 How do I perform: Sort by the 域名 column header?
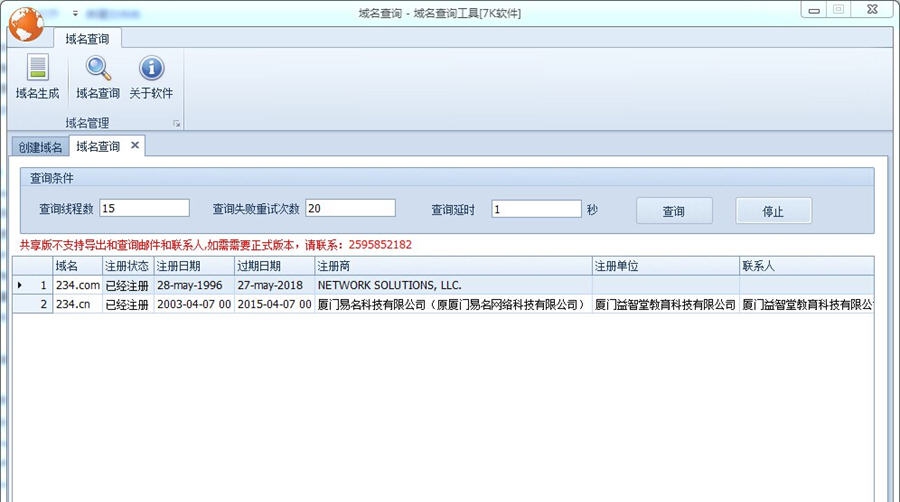[x=77, y=266]
